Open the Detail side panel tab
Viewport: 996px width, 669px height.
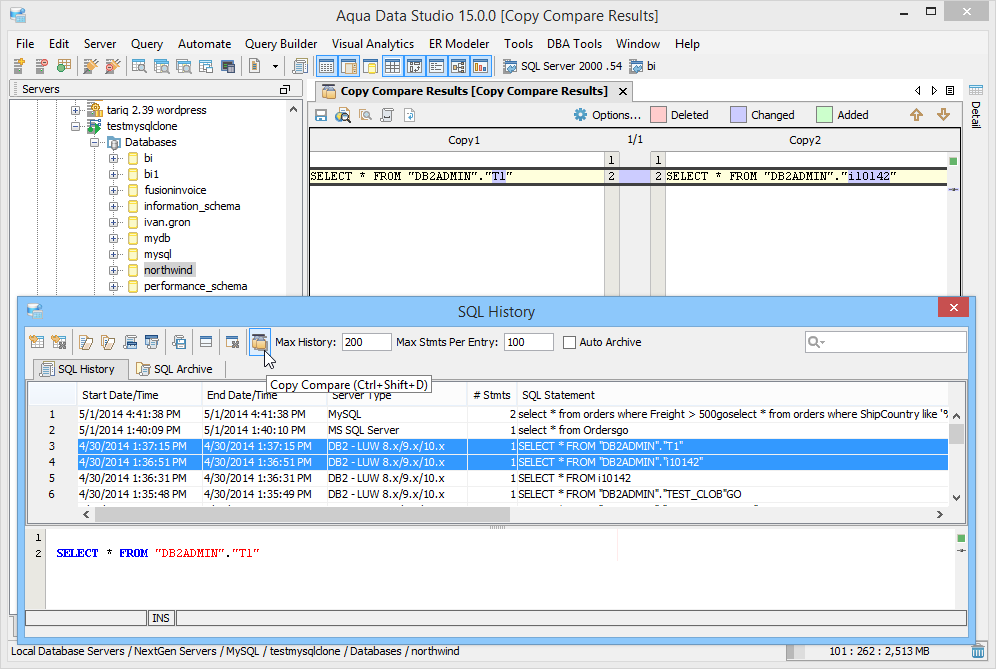tap(976, 107)
